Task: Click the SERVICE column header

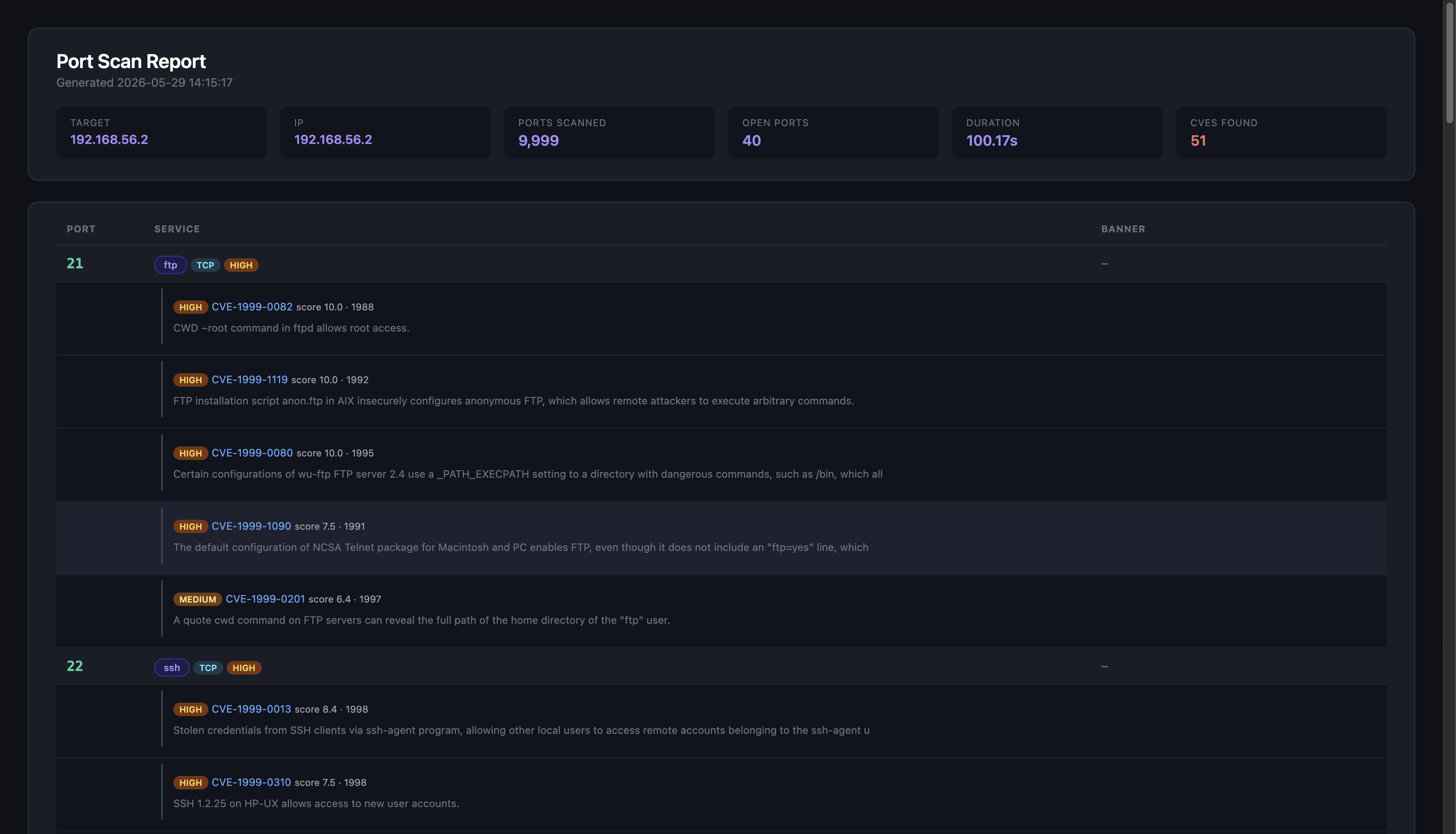Action: (177, 228)
